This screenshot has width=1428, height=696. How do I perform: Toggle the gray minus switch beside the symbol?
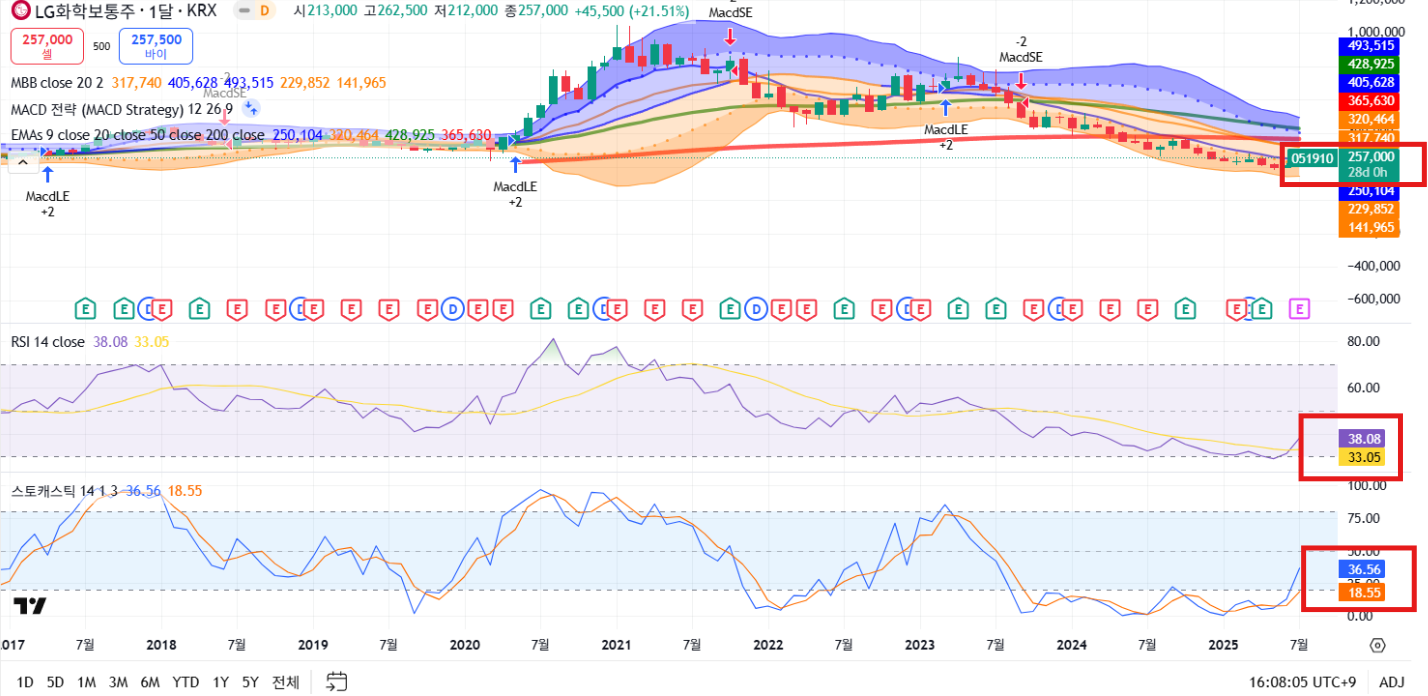click(x=242, y=11)
